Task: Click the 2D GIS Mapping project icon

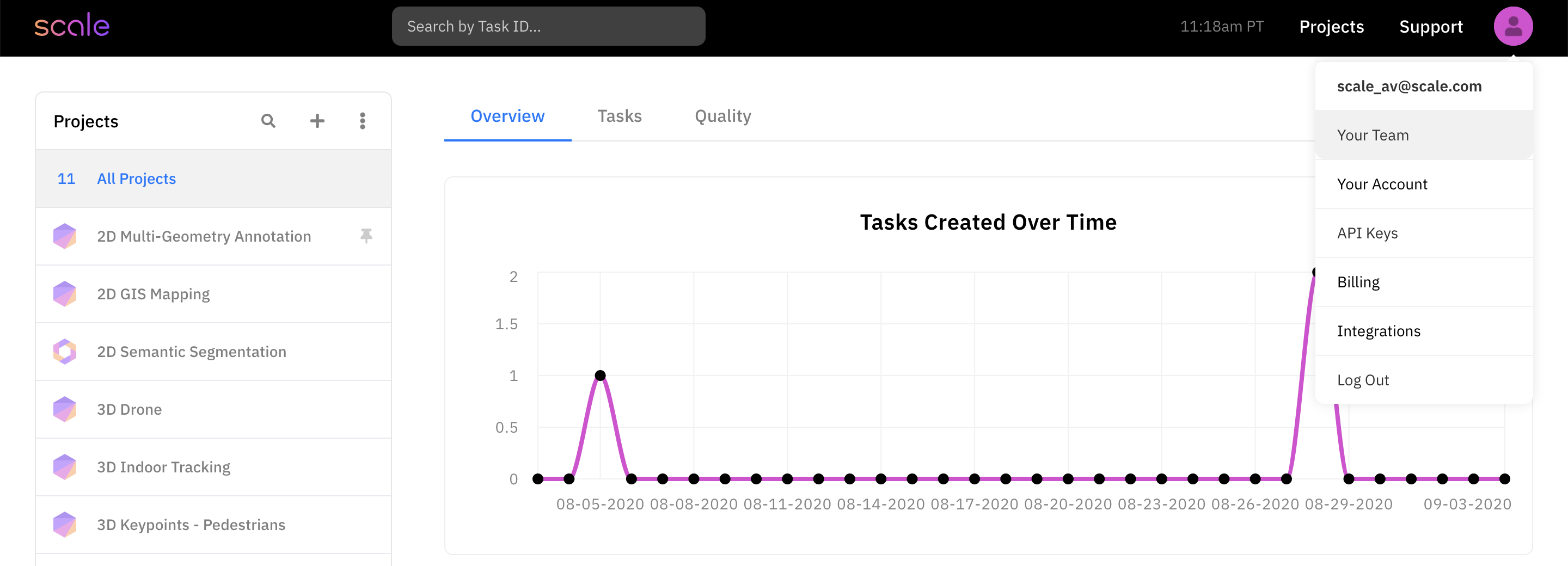Action: (x=65, y=294)
